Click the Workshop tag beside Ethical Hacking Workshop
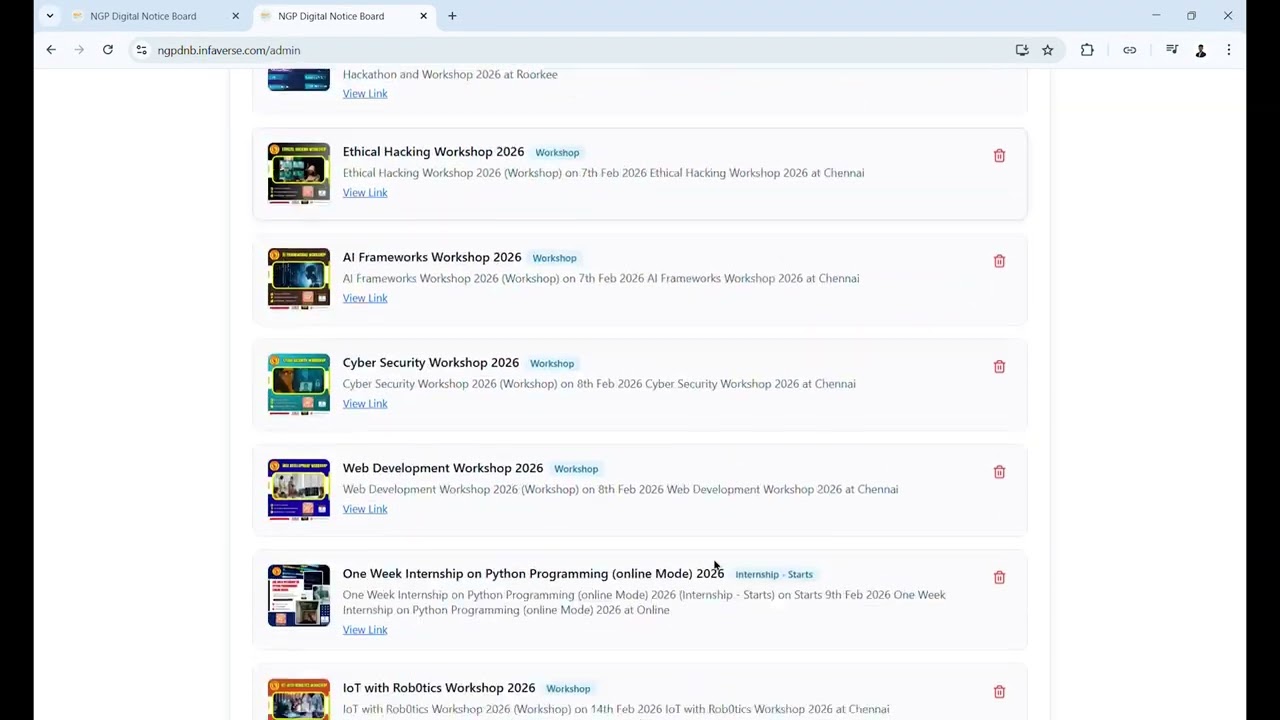1280x720 pixels. click(x=557, y=153)
